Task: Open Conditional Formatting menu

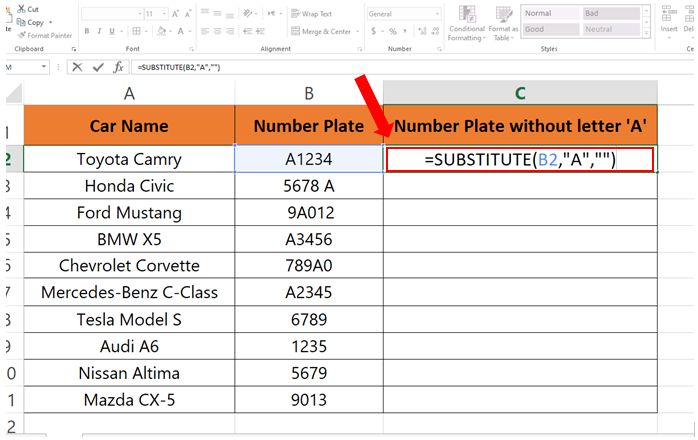Action: pos(467,24)
